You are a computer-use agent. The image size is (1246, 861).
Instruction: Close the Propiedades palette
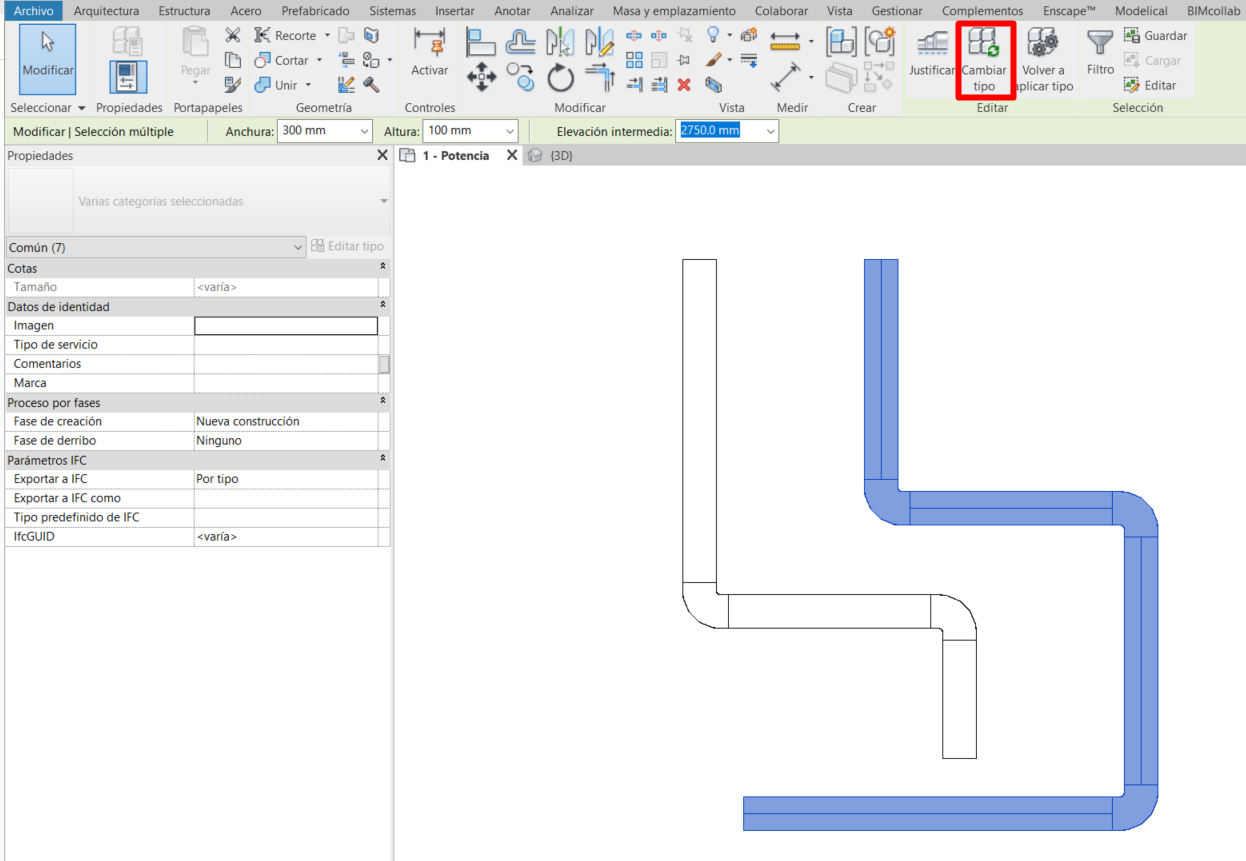[382, 156]
